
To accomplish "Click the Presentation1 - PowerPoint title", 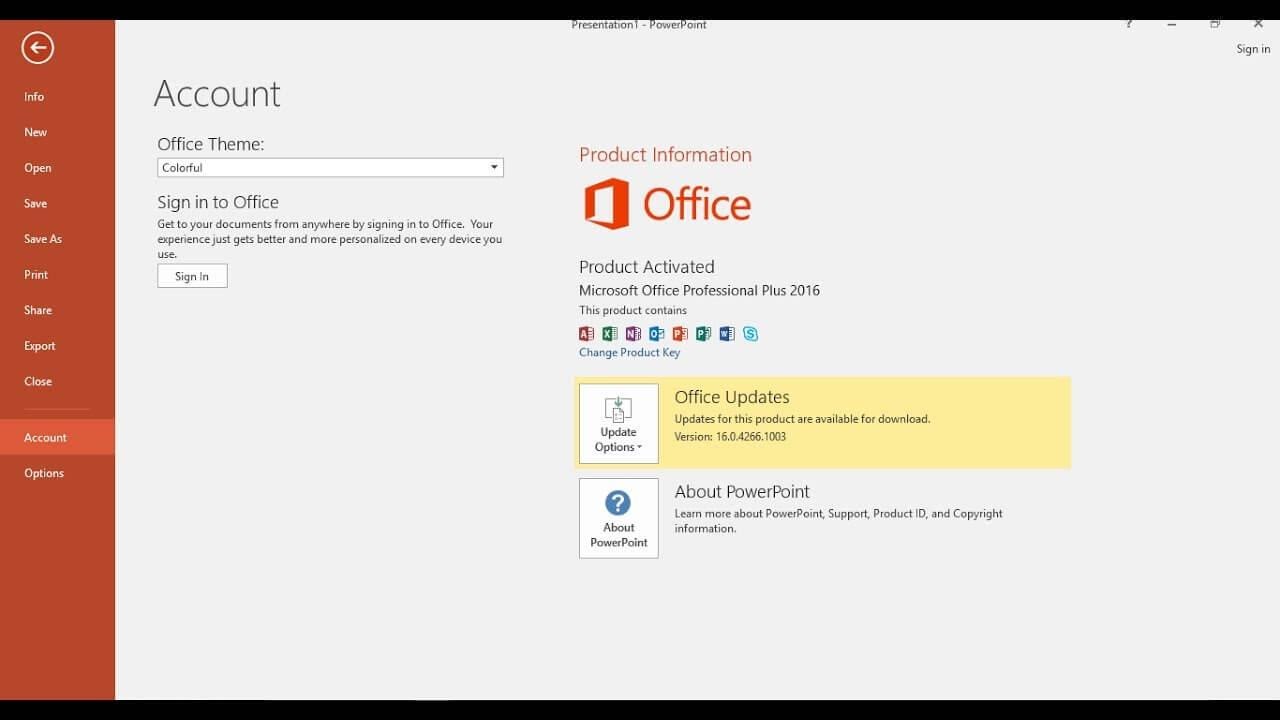I will click(x=639, y=25).
